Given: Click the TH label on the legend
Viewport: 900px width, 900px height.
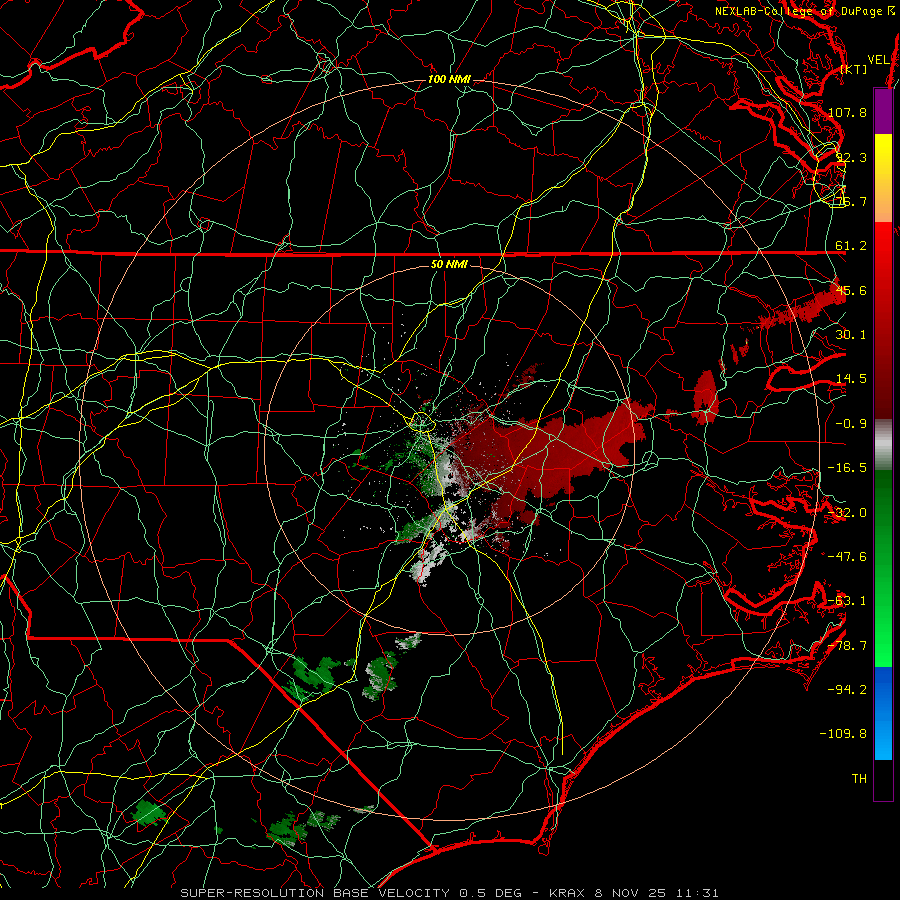Looking at the screenshot, I should pyautogui.click(x=859, y=779).
